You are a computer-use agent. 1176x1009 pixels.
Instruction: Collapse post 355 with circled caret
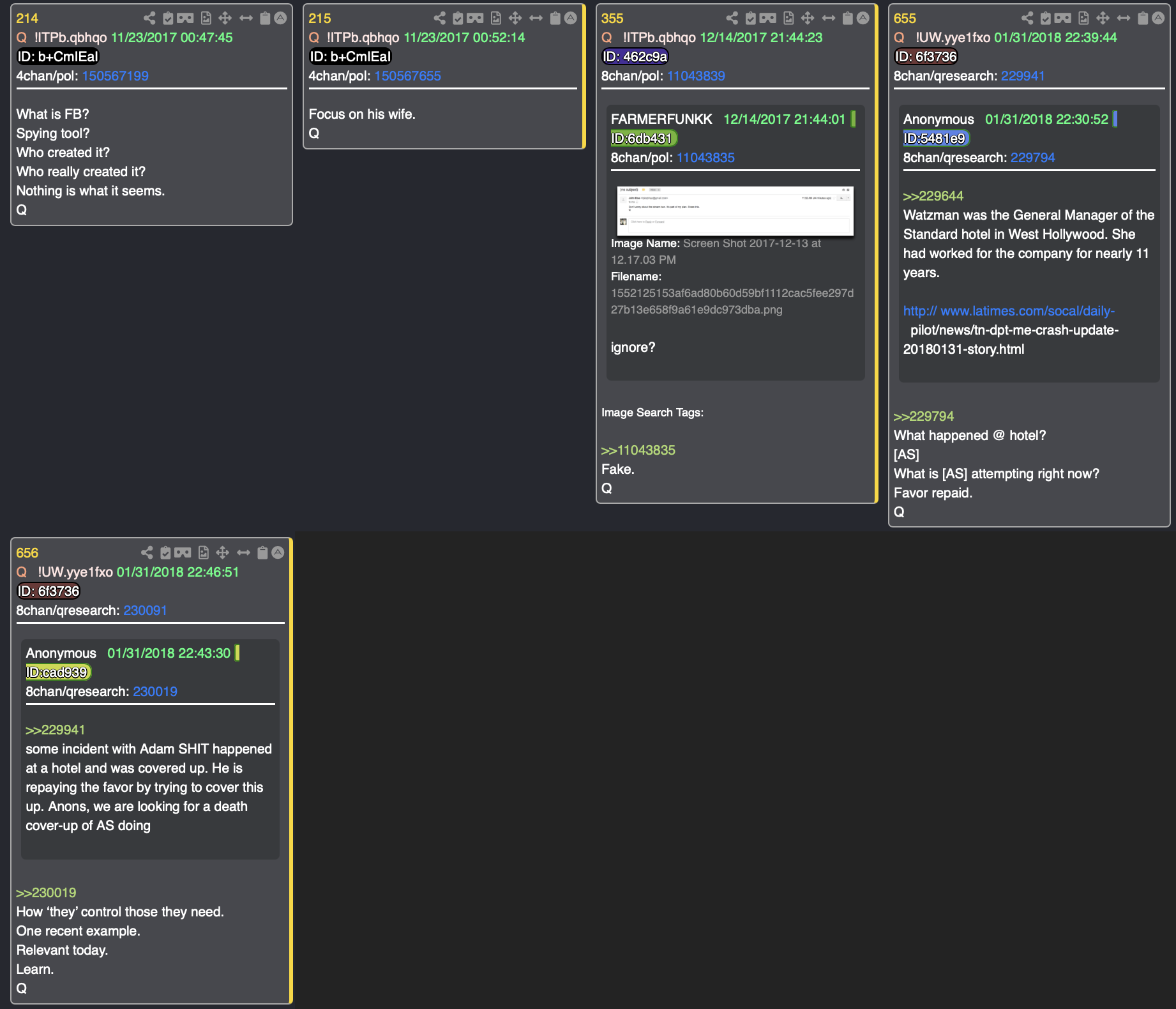point(863,18)
